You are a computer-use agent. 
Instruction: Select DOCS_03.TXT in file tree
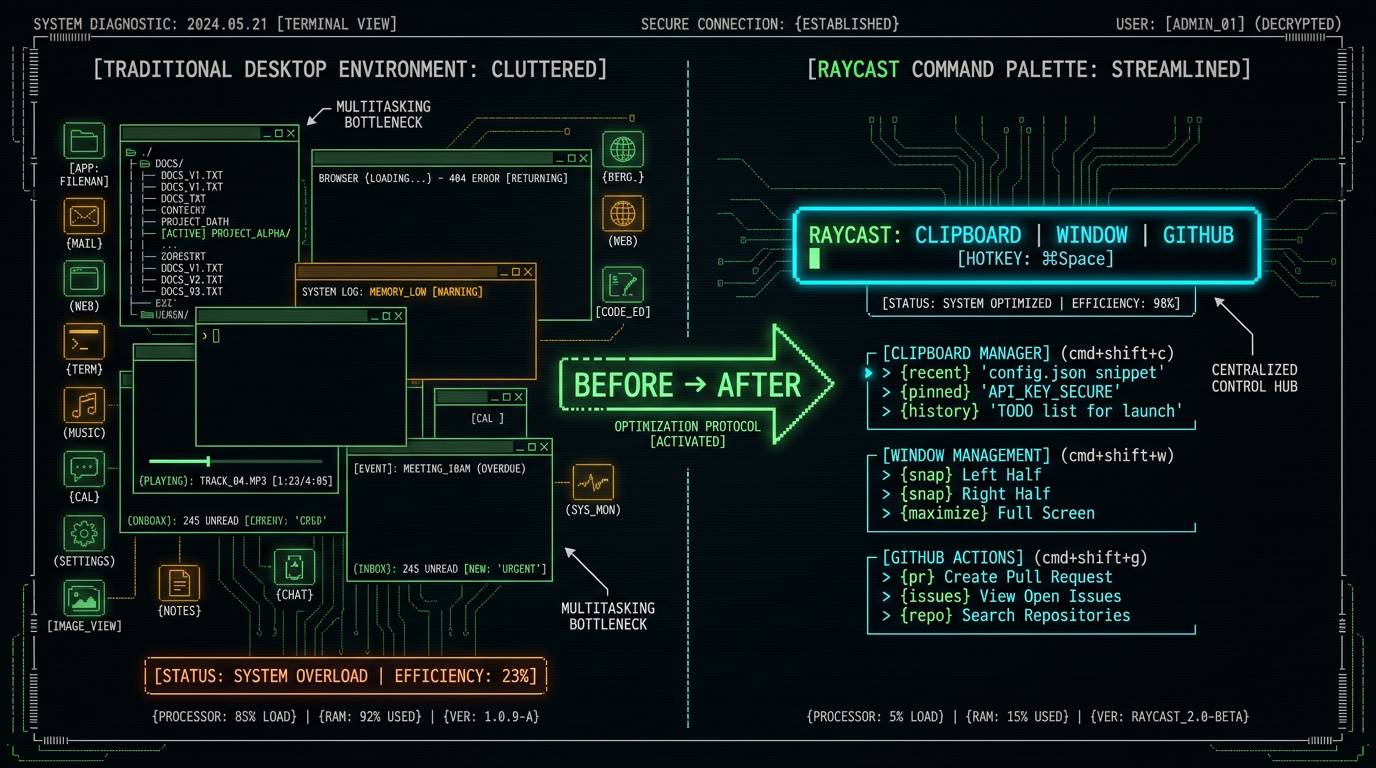pyautogui.click(x=191, y=291)
